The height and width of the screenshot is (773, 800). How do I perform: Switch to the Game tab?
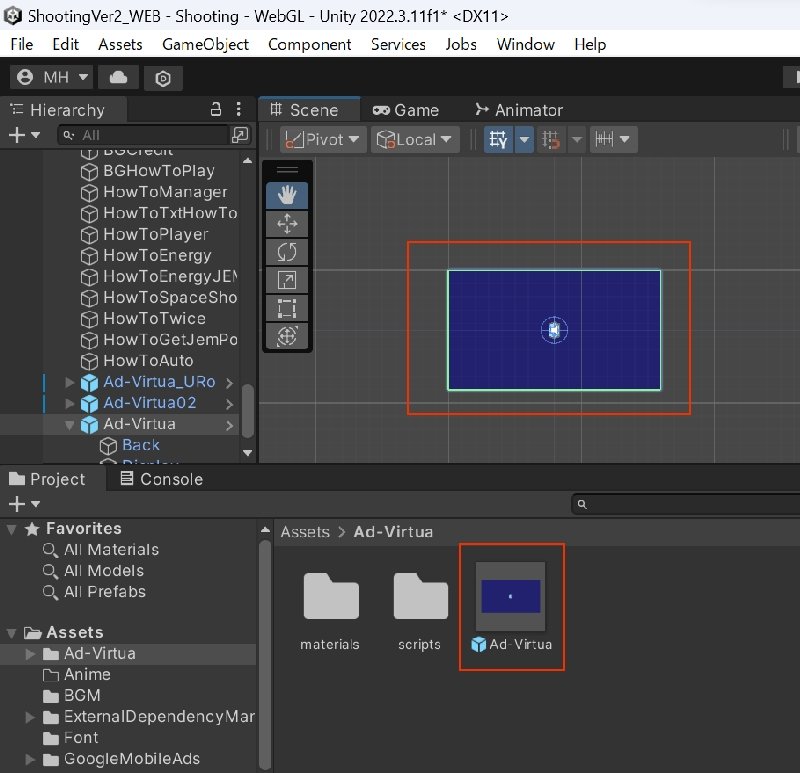pyautogui.click(x=406, y=110)
